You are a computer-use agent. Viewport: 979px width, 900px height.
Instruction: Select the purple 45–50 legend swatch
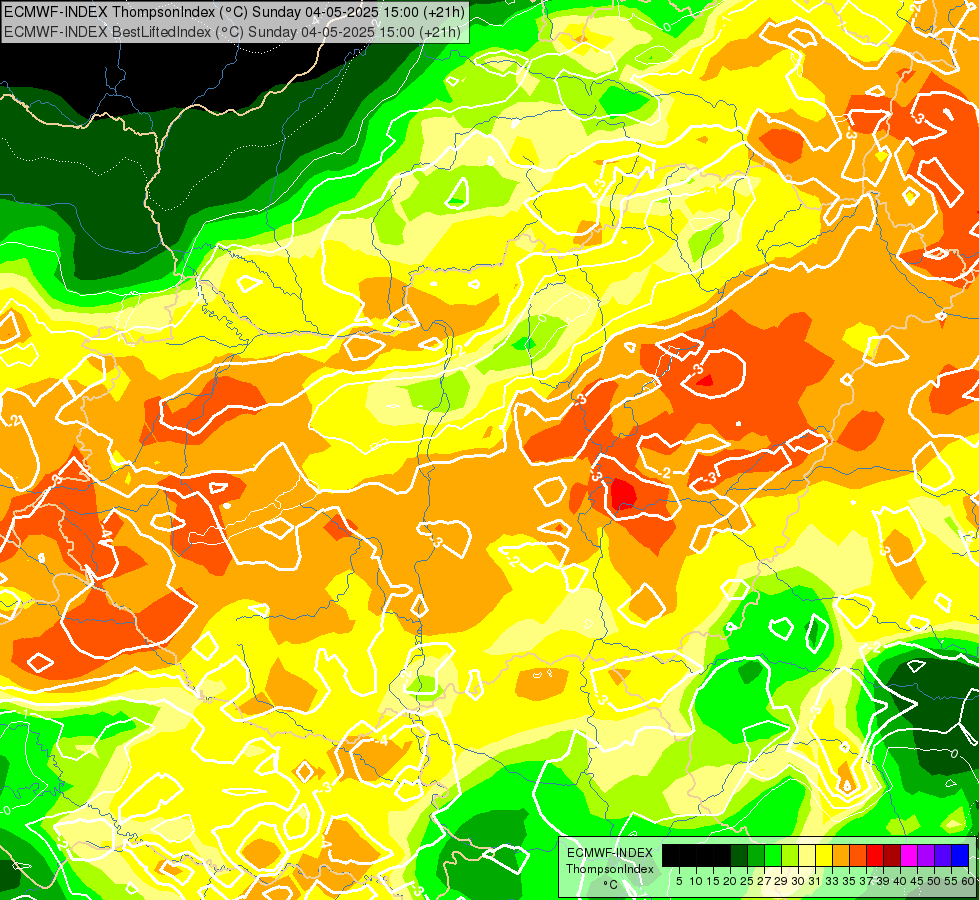(x=926, y=856)
